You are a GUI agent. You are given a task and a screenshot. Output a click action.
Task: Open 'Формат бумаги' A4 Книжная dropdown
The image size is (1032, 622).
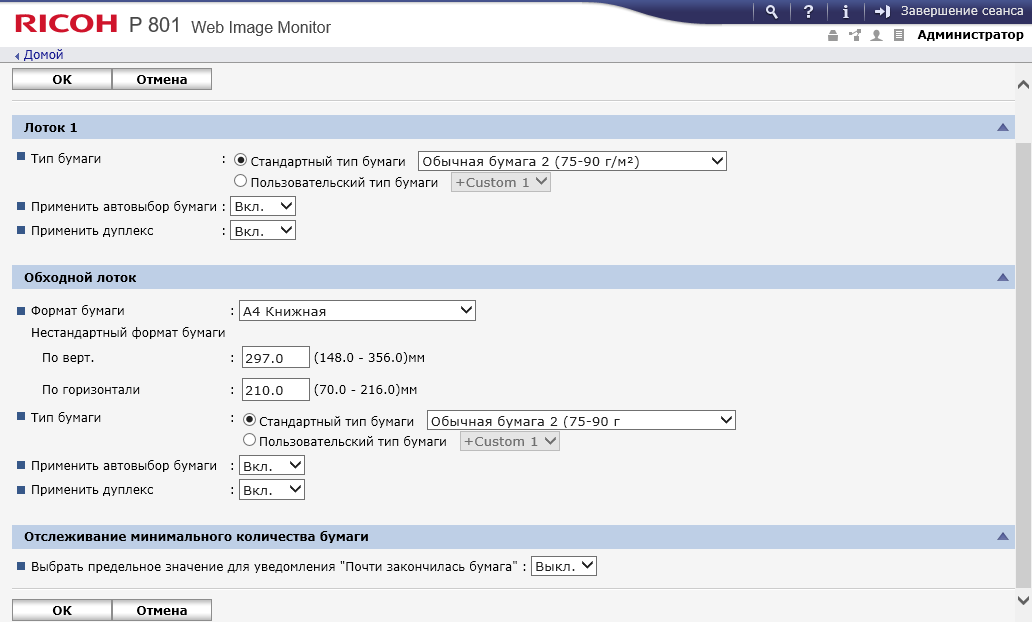[x=357, y=311]
